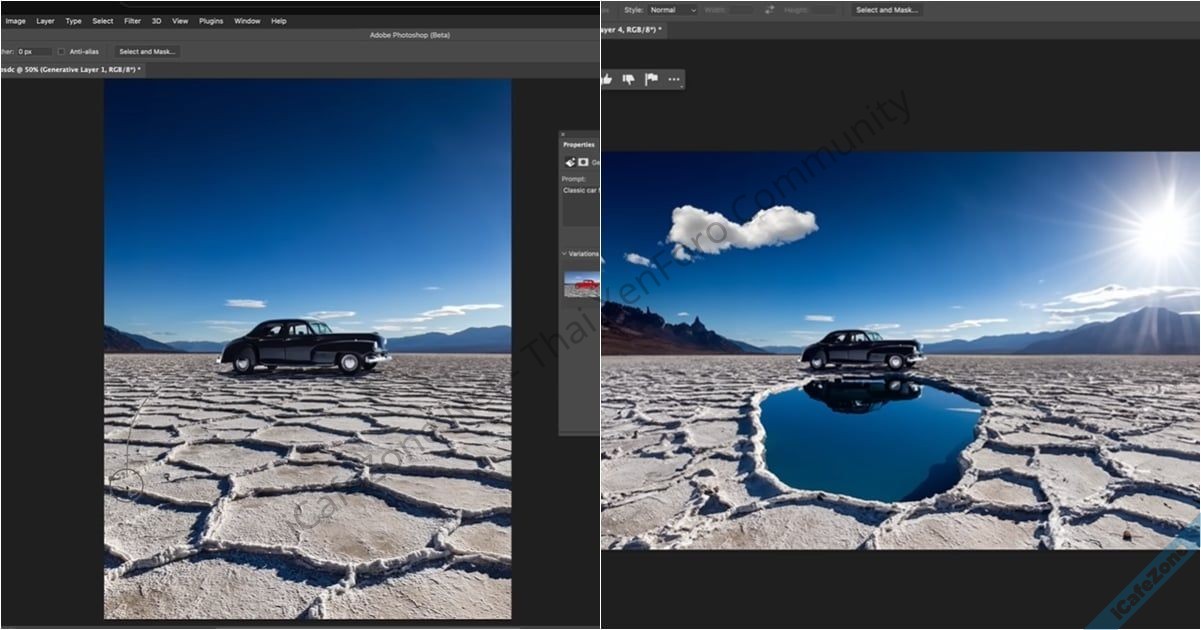Open the Window menu

pos(247,20)
